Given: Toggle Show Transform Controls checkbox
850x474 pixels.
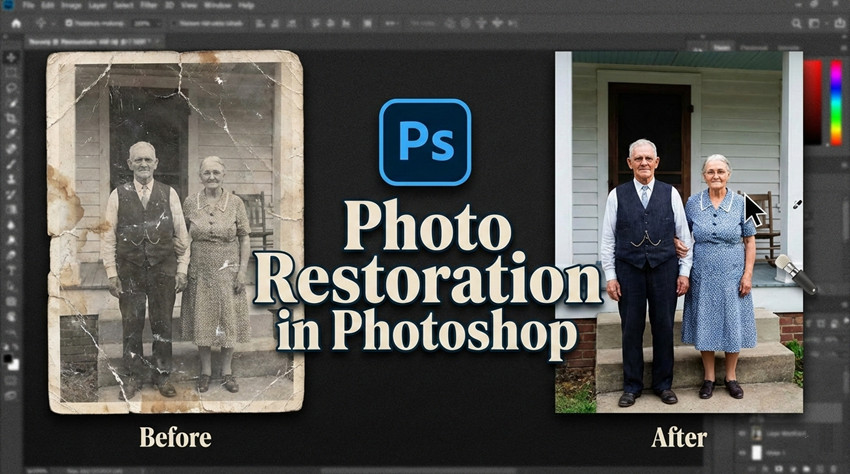Looking at the screenshot, I should tap(175, 23).
